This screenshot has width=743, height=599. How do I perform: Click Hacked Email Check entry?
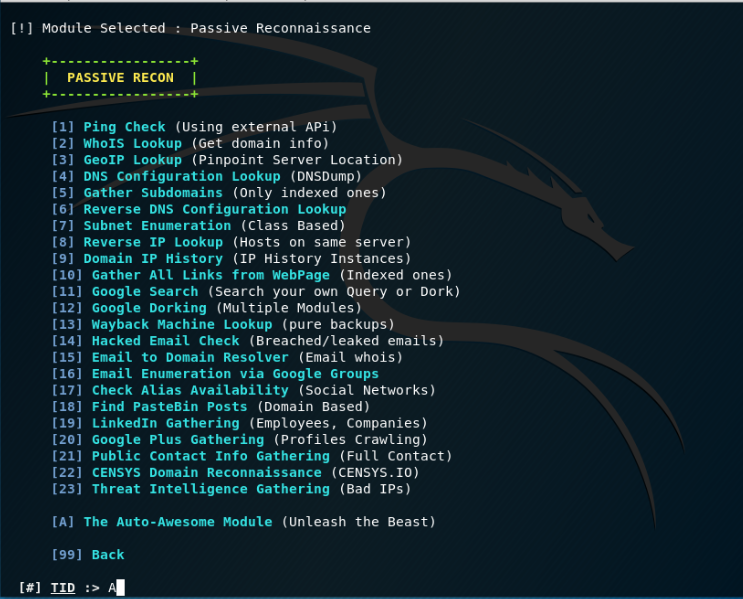[165, 341]
